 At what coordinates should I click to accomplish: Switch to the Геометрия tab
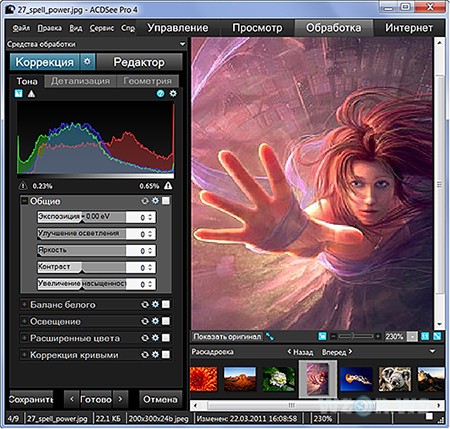coord(148,81)
